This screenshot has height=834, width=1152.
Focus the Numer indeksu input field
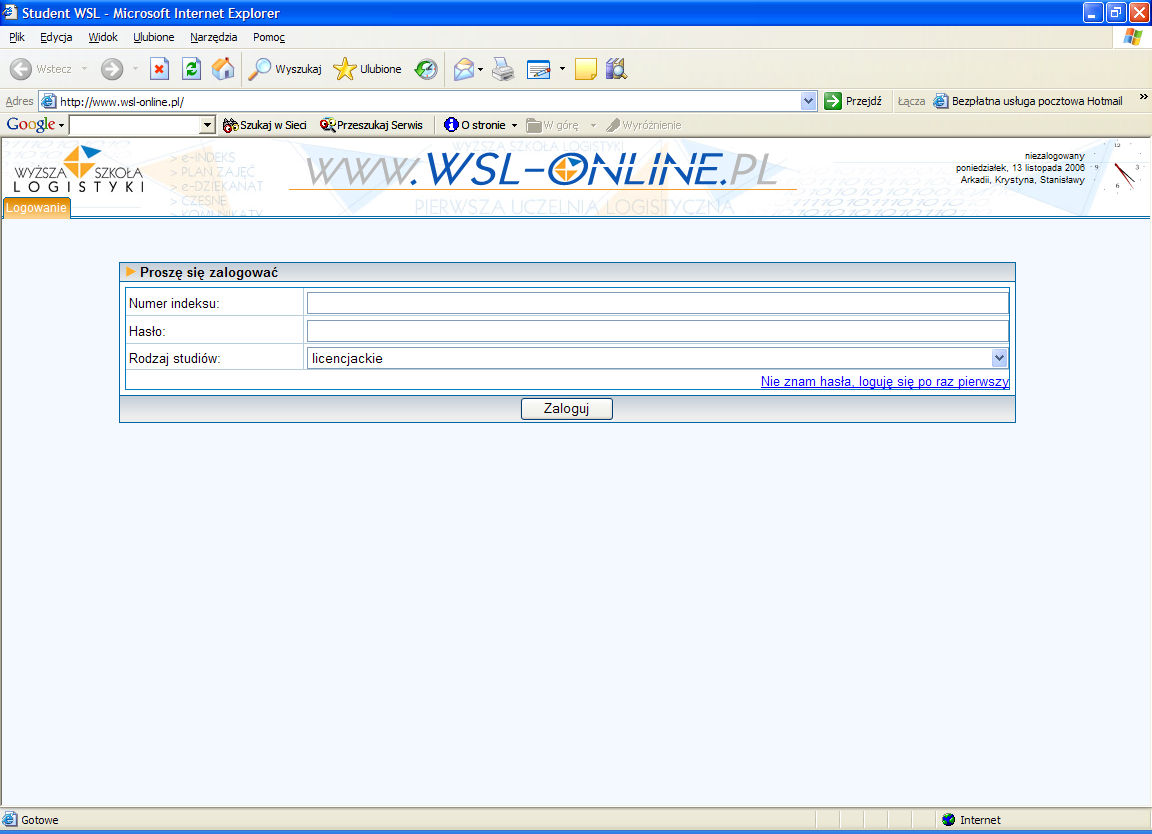[658, 303]
